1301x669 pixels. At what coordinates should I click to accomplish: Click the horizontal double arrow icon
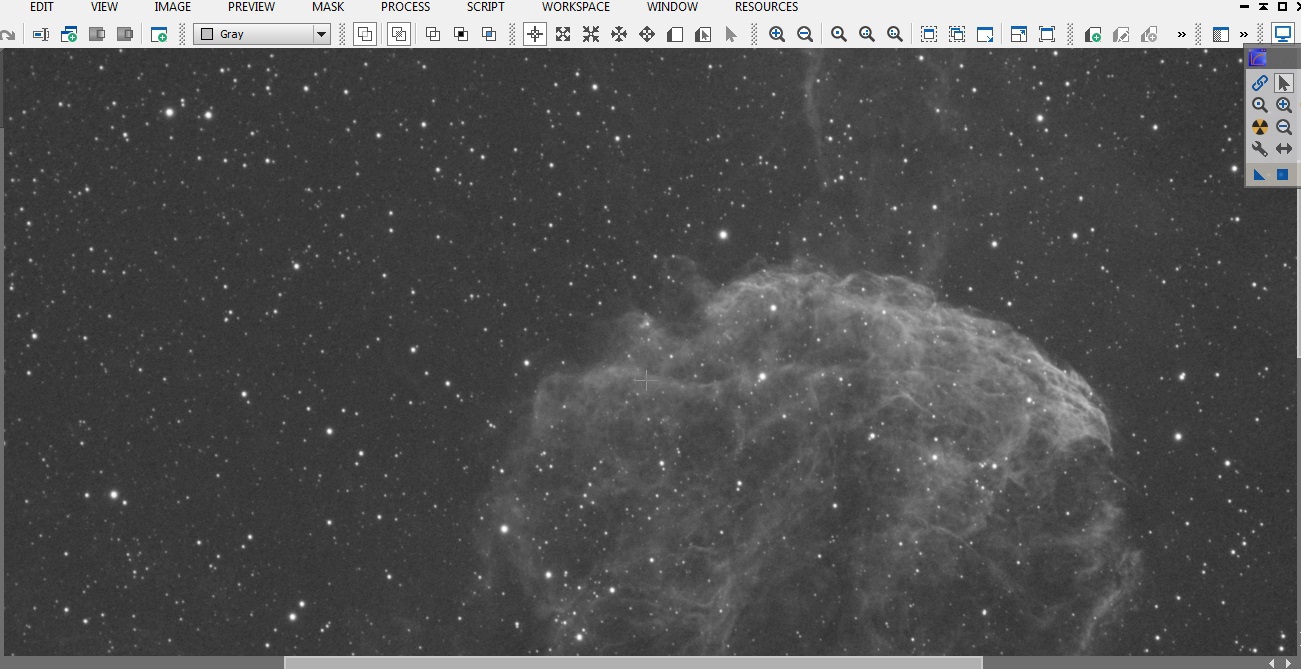1284,149
